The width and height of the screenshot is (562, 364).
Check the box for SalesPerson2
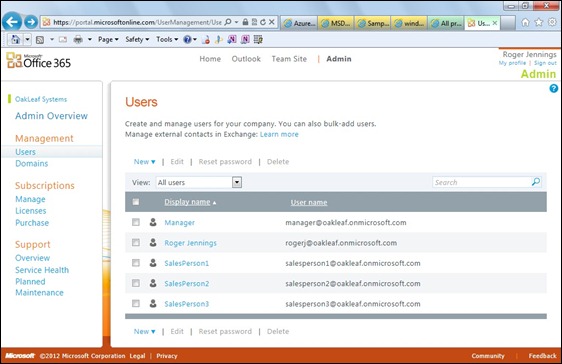[x=136, y=283]
